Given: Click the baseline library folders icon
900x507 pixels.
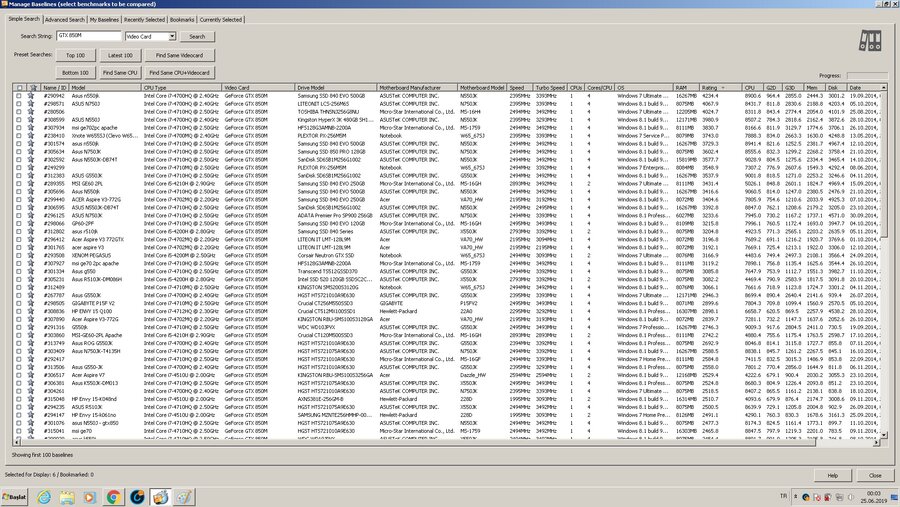Looking at the screenshot, I should click(x=870, y=40).
